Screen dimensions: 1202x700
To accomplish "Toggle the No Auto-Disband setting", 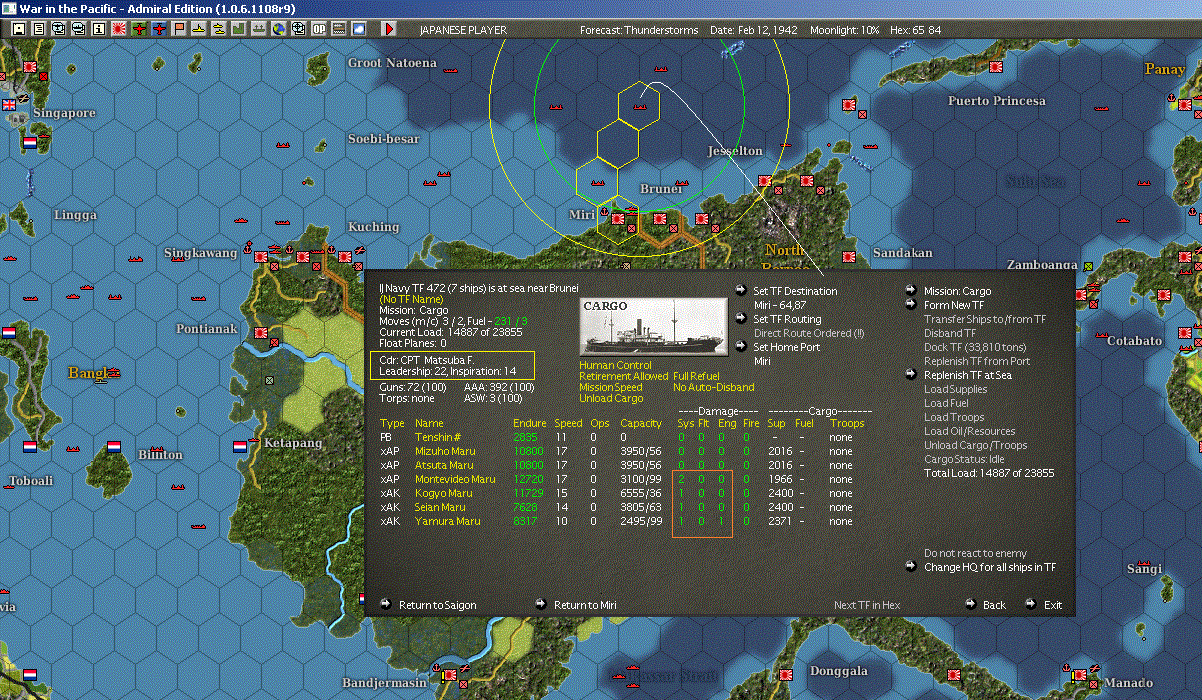I will point(713,387).
